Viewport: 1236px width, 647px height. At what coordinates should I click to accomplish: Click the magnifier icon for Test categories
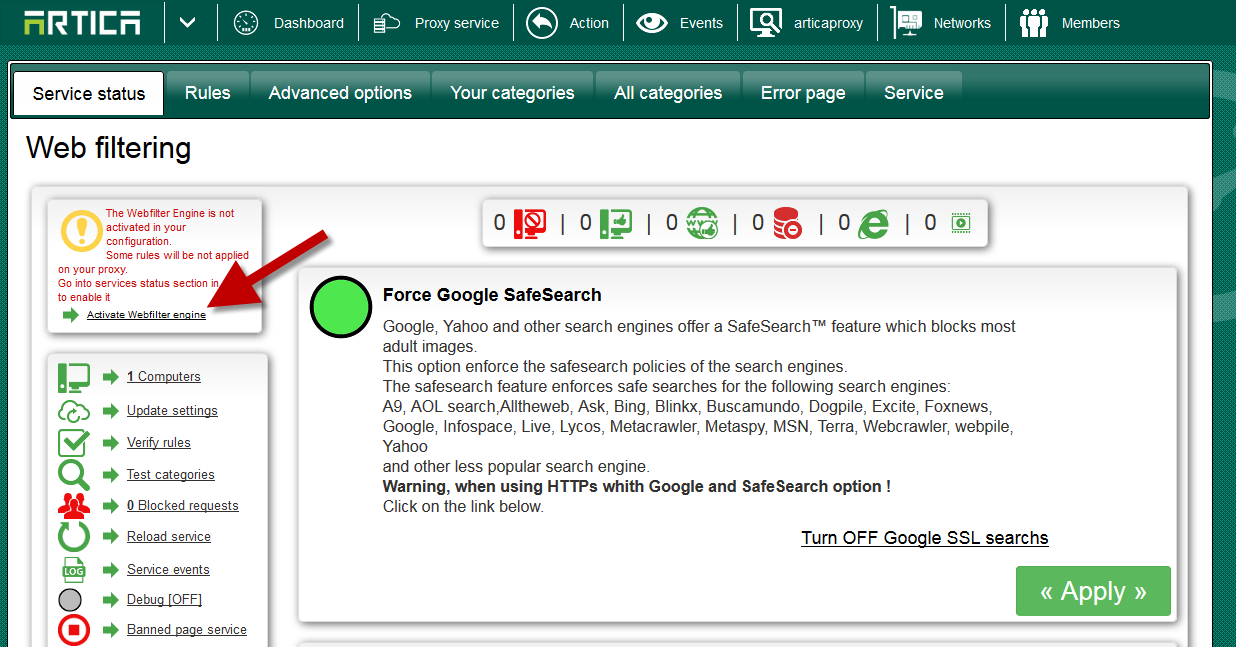74,474
